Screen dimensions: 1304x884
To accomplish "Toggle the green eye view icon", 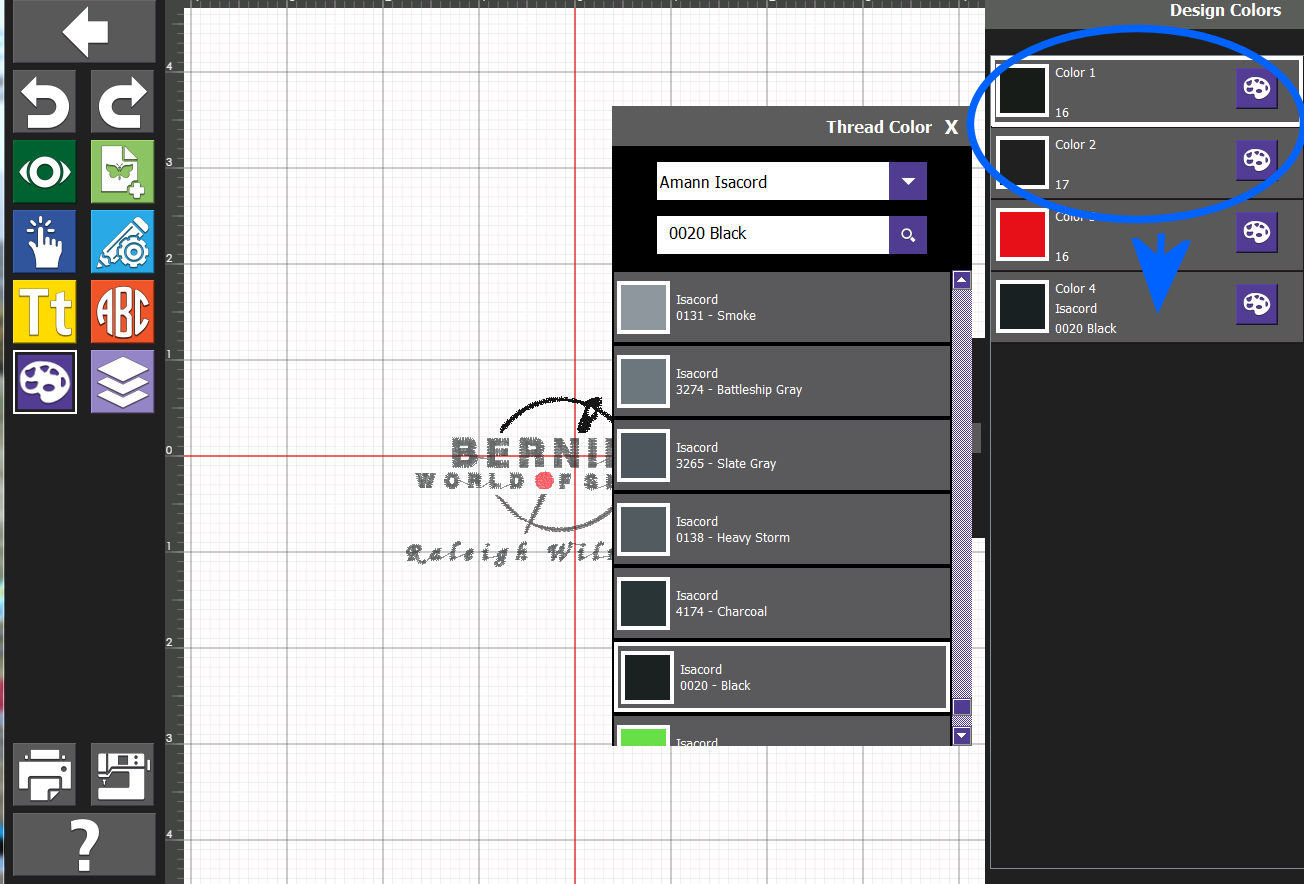I will click(x=45, y=172).
